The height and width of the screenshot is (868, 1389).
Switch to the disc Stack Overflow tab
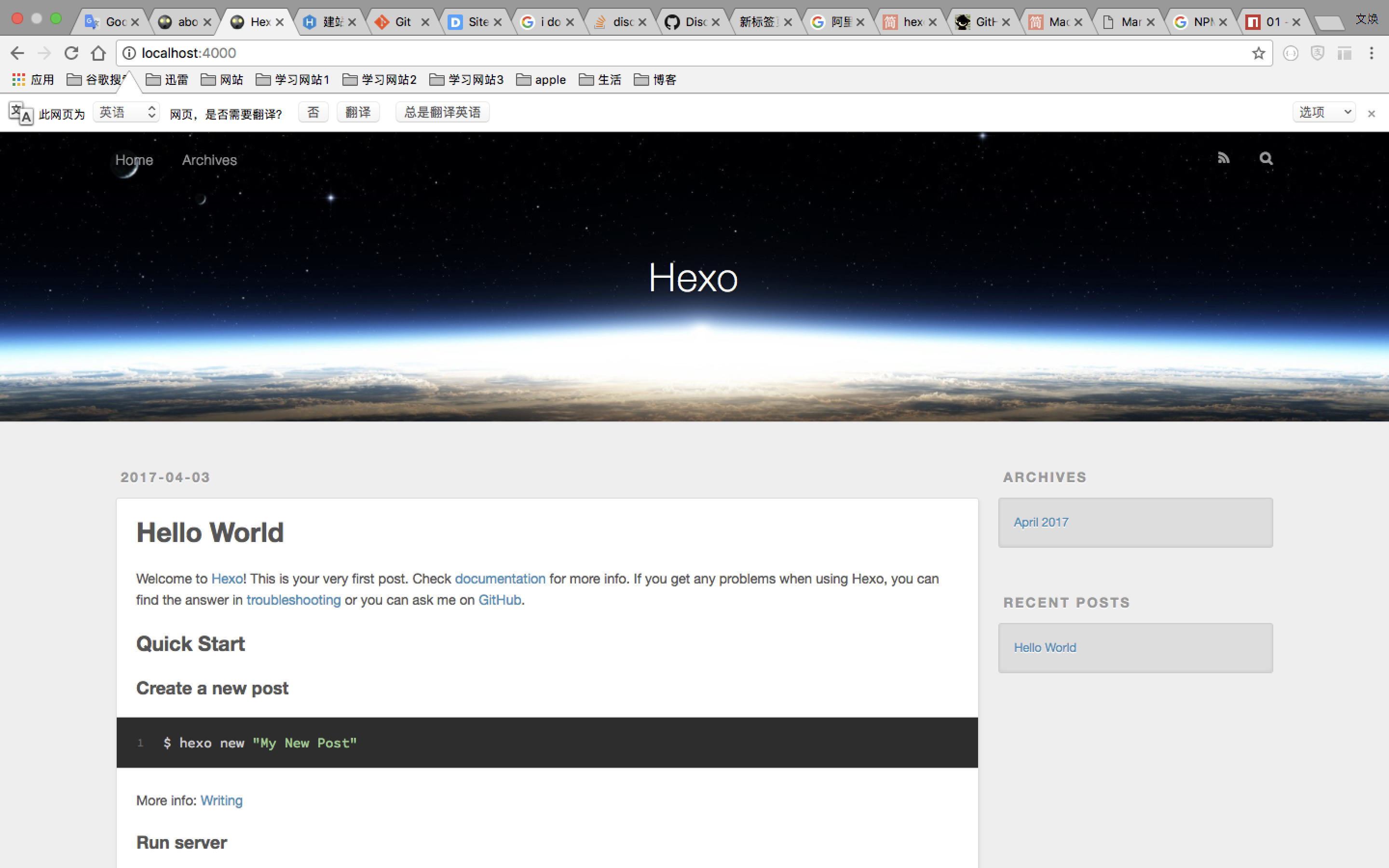pyautogui.click(x=618, y=22)
